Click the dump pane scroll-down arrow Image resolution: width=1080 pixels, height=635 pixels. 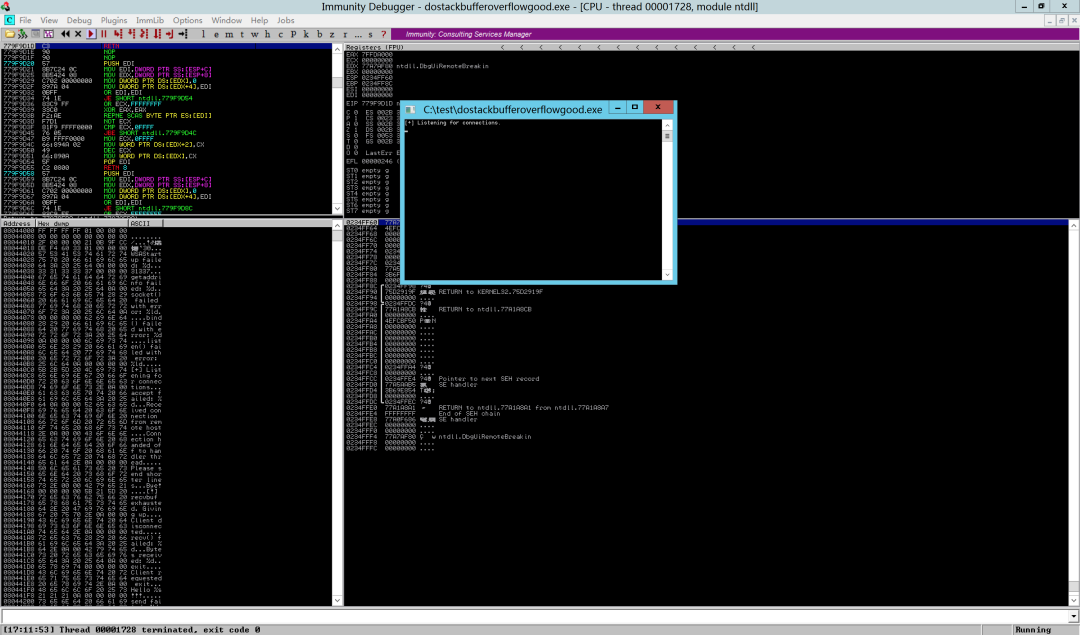[x=337, y=601]
